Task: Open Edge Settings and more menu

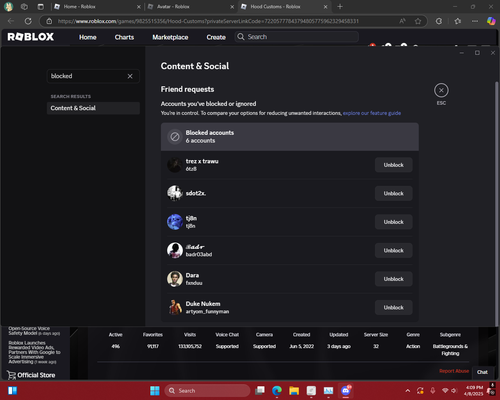Action: tap(475, 21)
